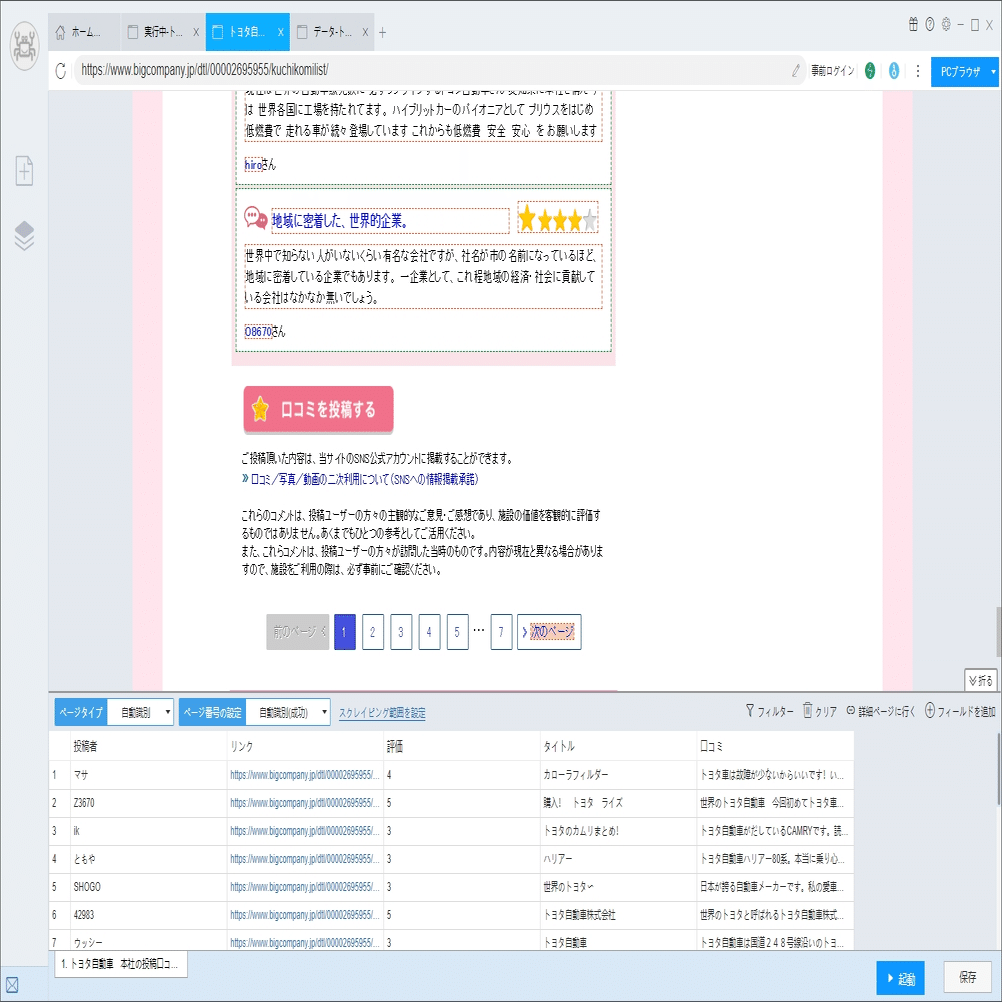The image size is (1002, 1002).
Task: Open review title 地域に密着した、世界的企業。
Action: coord(340,221)
